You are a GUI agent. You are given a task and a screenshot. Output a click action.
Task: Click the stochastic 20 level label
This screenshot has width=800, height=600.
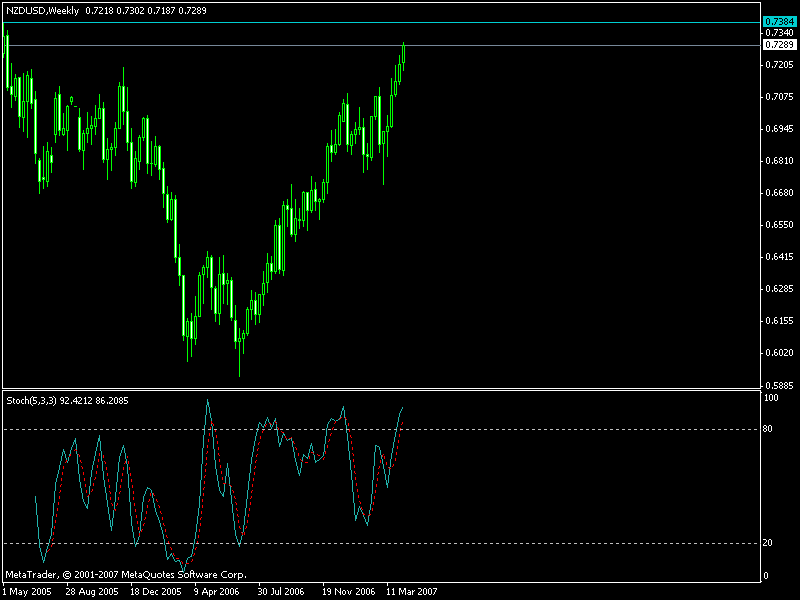(x=768, y=543)
